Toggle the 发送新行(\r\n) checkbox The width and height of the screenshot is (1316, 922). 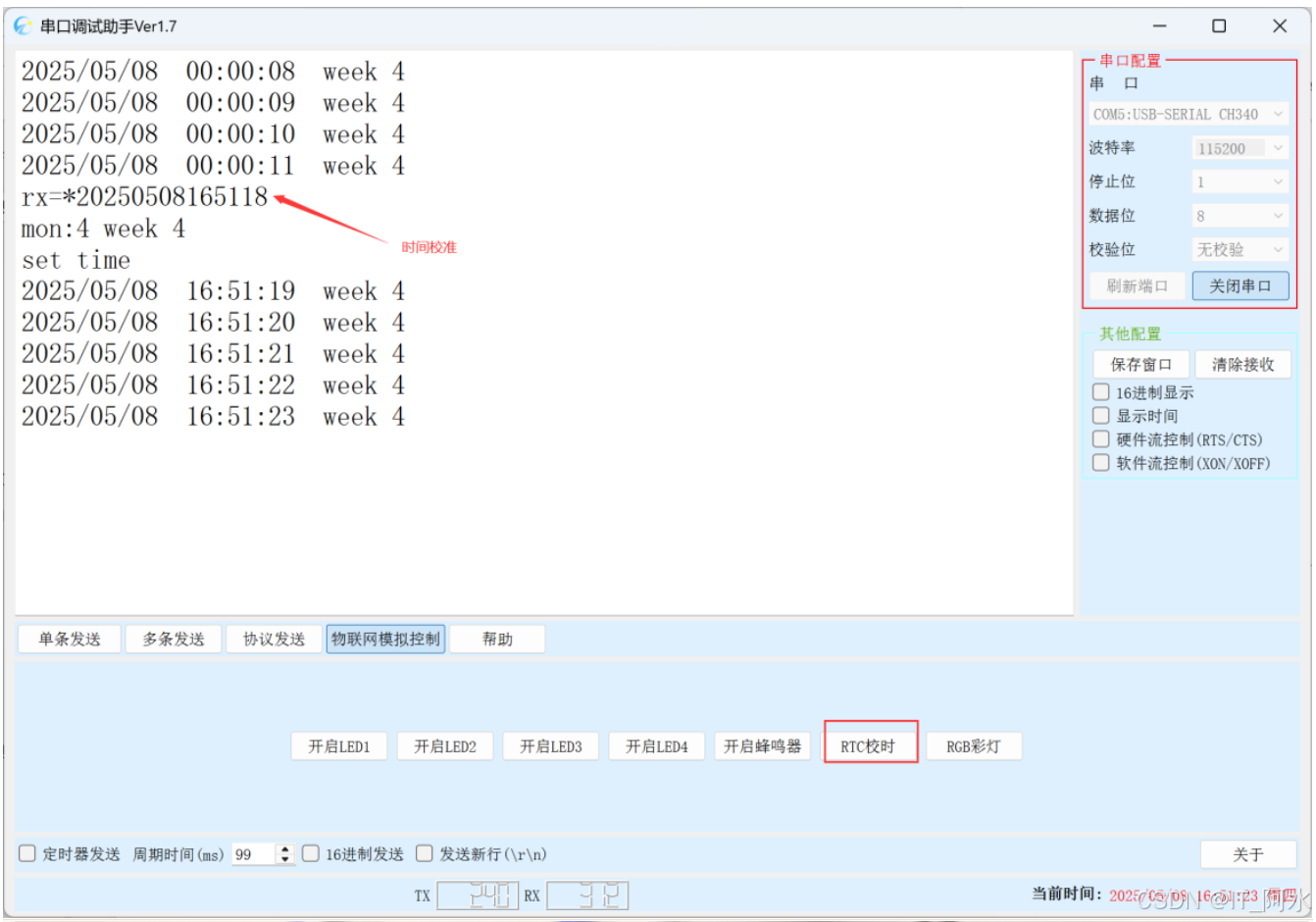425,853
